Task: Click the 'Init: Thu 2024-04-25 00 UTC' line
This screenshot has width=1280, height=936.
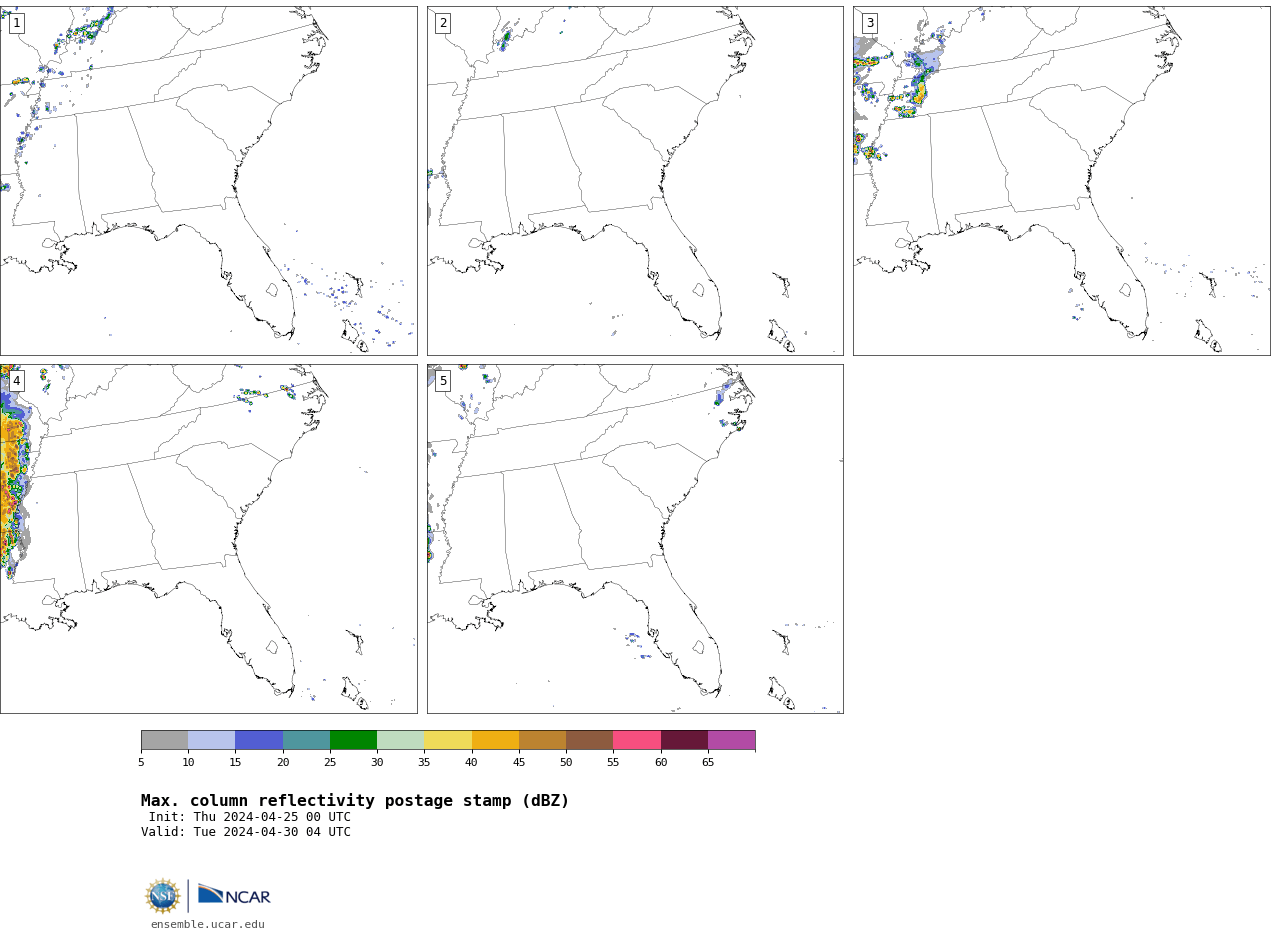Action: coord(250,817)
